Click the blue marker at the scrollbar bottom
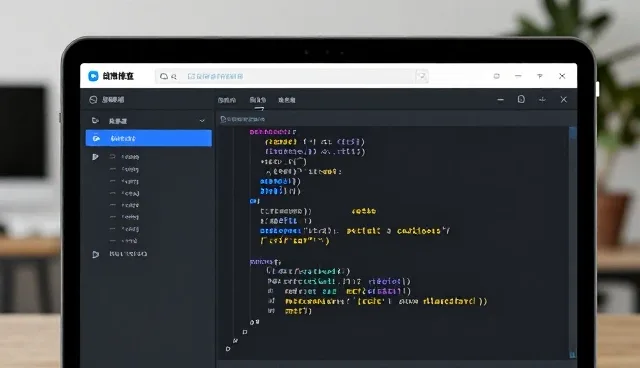Screen dimensions: 640x368 pyautogui.click(x=572, y=355)
